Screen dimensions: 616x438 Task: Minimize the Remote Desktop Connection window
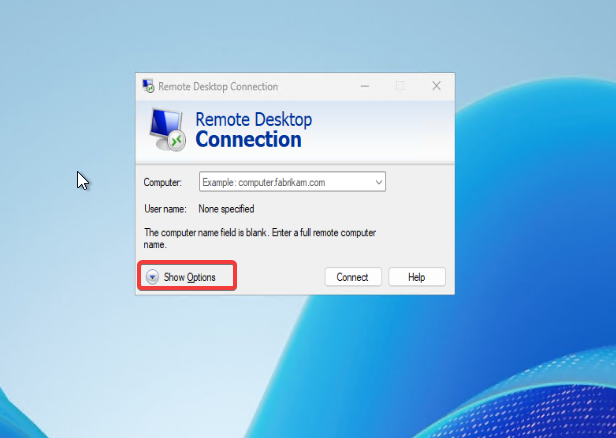[364, 87]
